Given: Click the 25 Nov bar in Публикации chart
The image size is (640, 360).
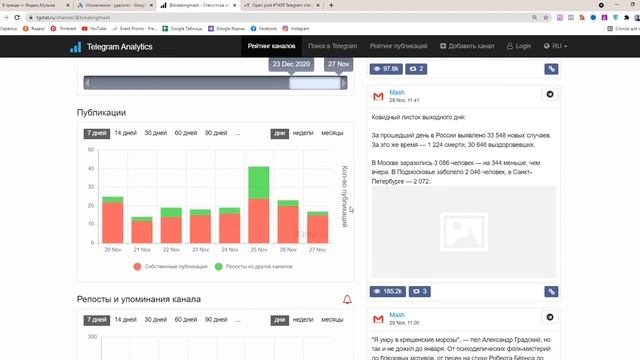Looking at the screenshot, I should [x=259, y=204].
